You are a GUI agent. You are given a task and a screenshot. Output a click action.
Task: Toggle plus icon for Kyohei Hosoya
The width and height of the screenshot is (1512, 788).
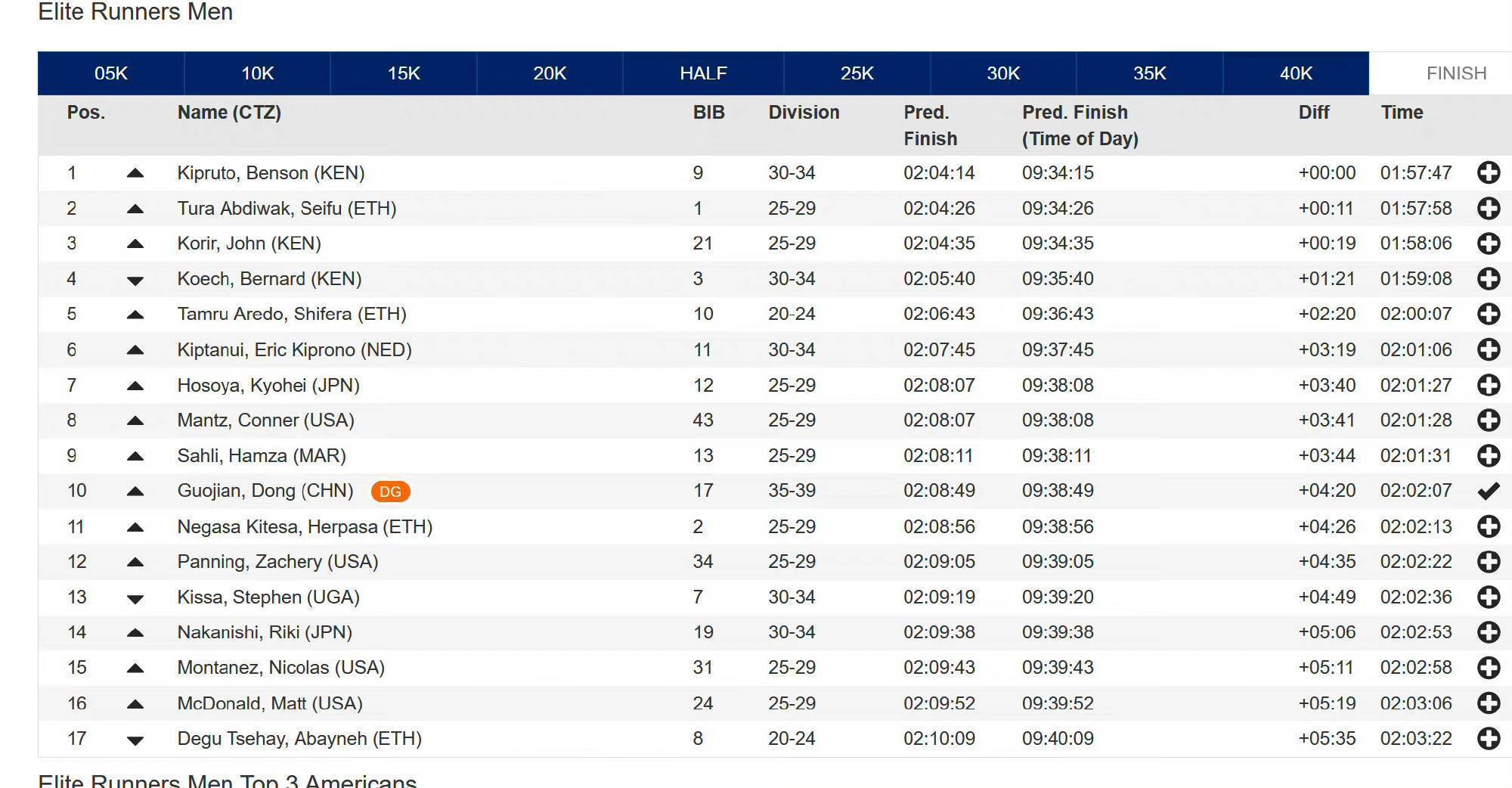(x=1488, y=386)
